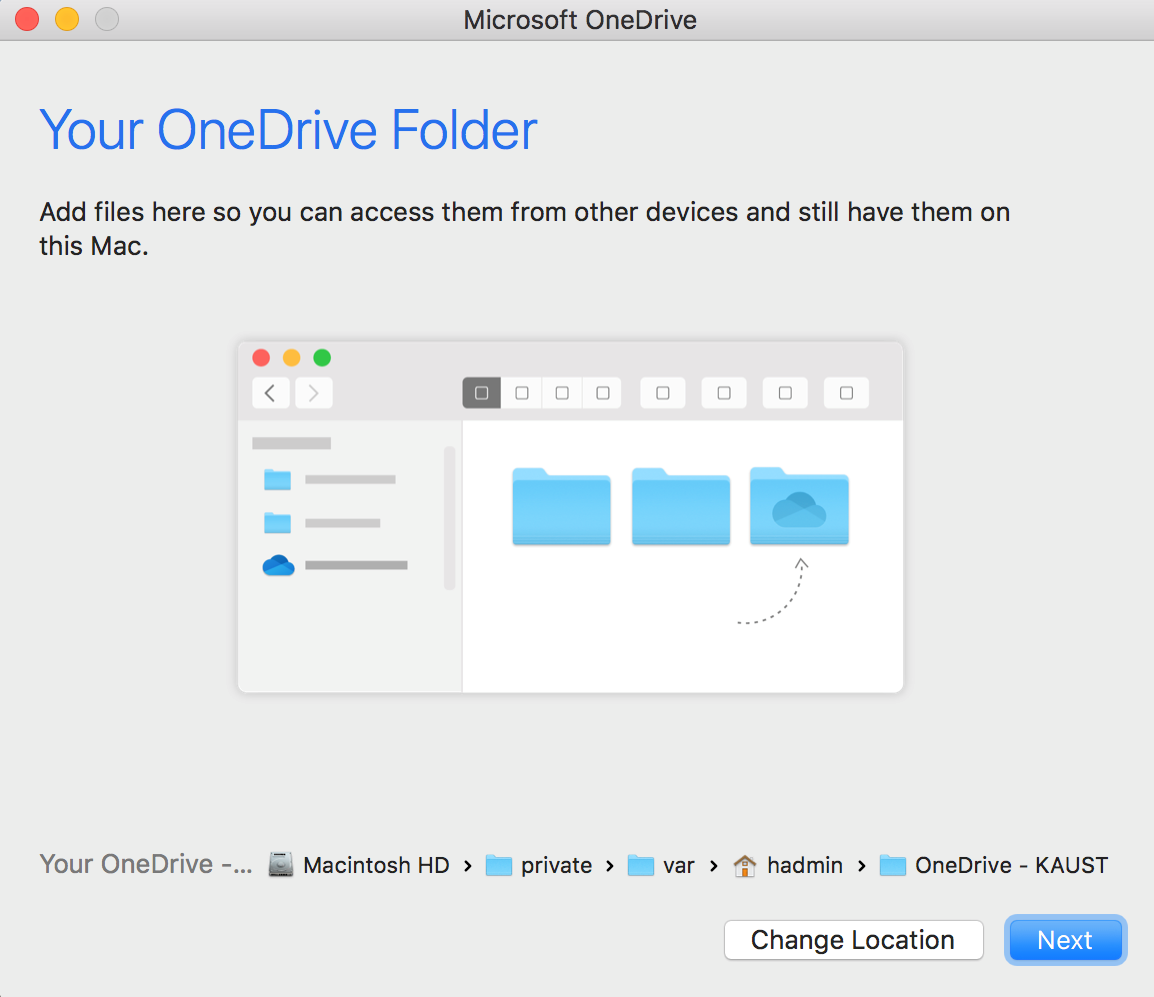Click the green zoom dot in the illustration window
Screen dimensions: 1154x997
(322, 357)
